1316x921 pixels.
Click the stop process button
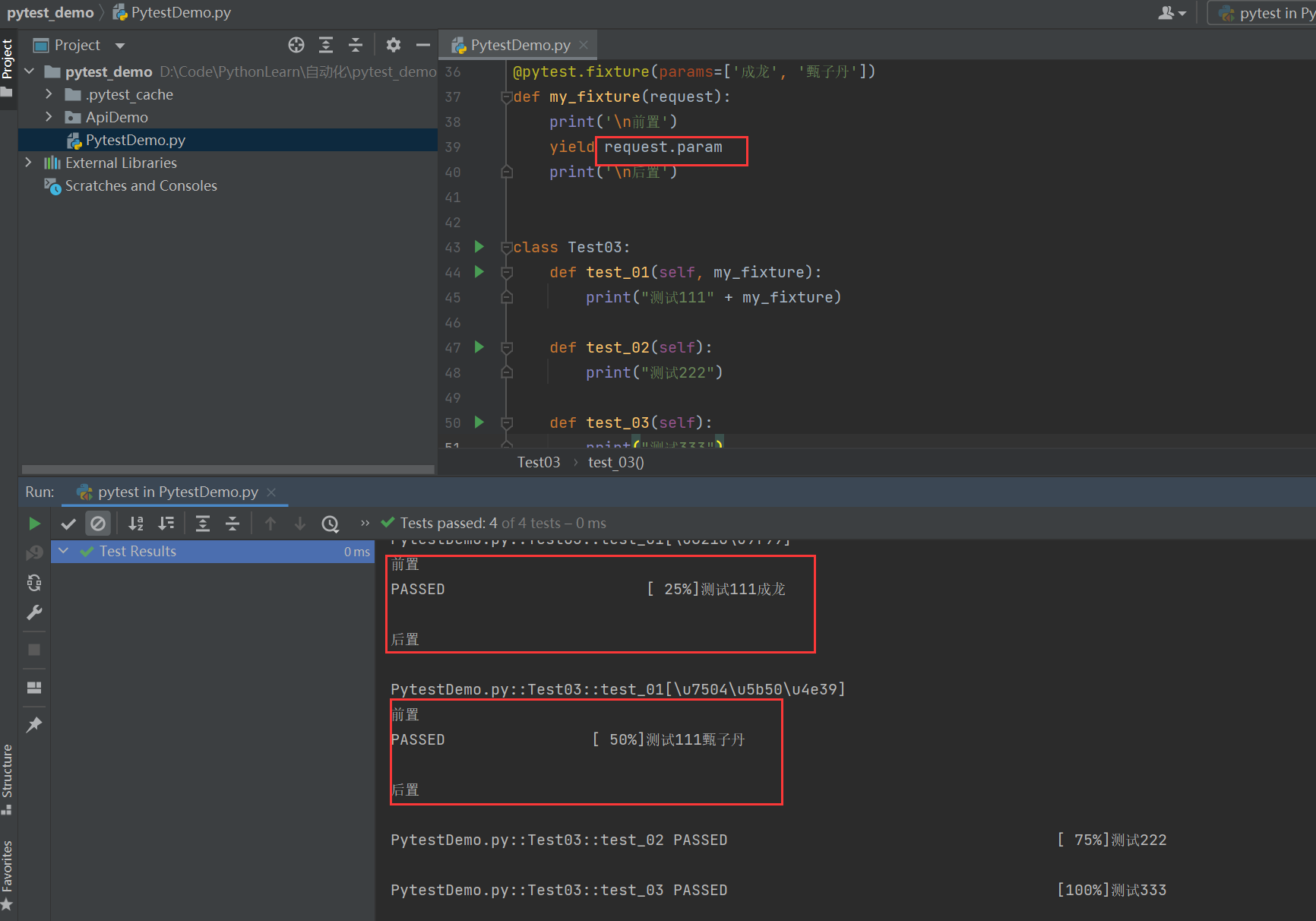click(x=34, y=650)
